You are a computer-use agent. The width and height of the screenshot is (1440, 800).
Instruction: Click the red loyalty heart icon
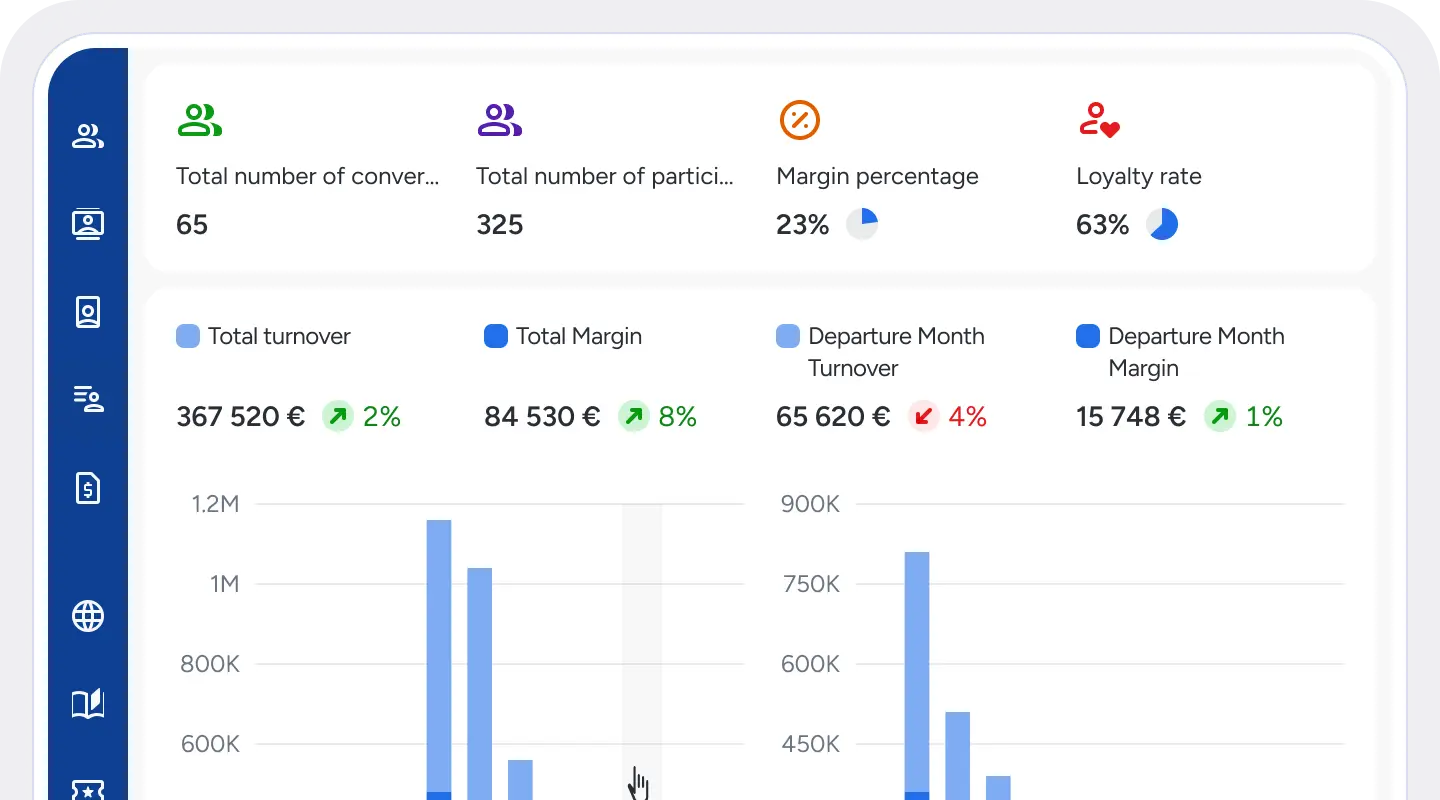(x=1099, y=120)
